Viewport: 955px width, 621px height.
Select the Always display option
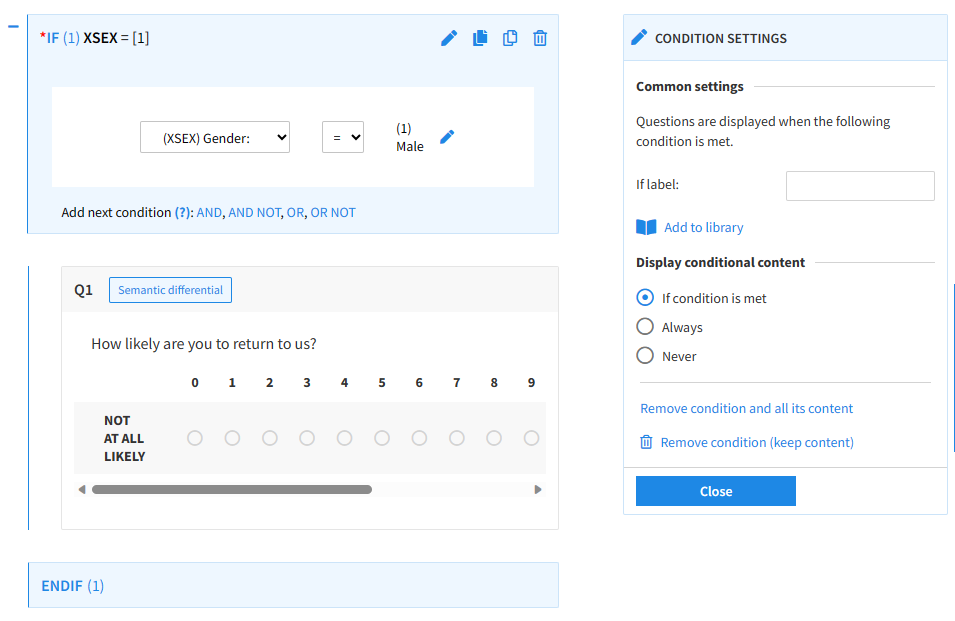click(x=645, y=327)
